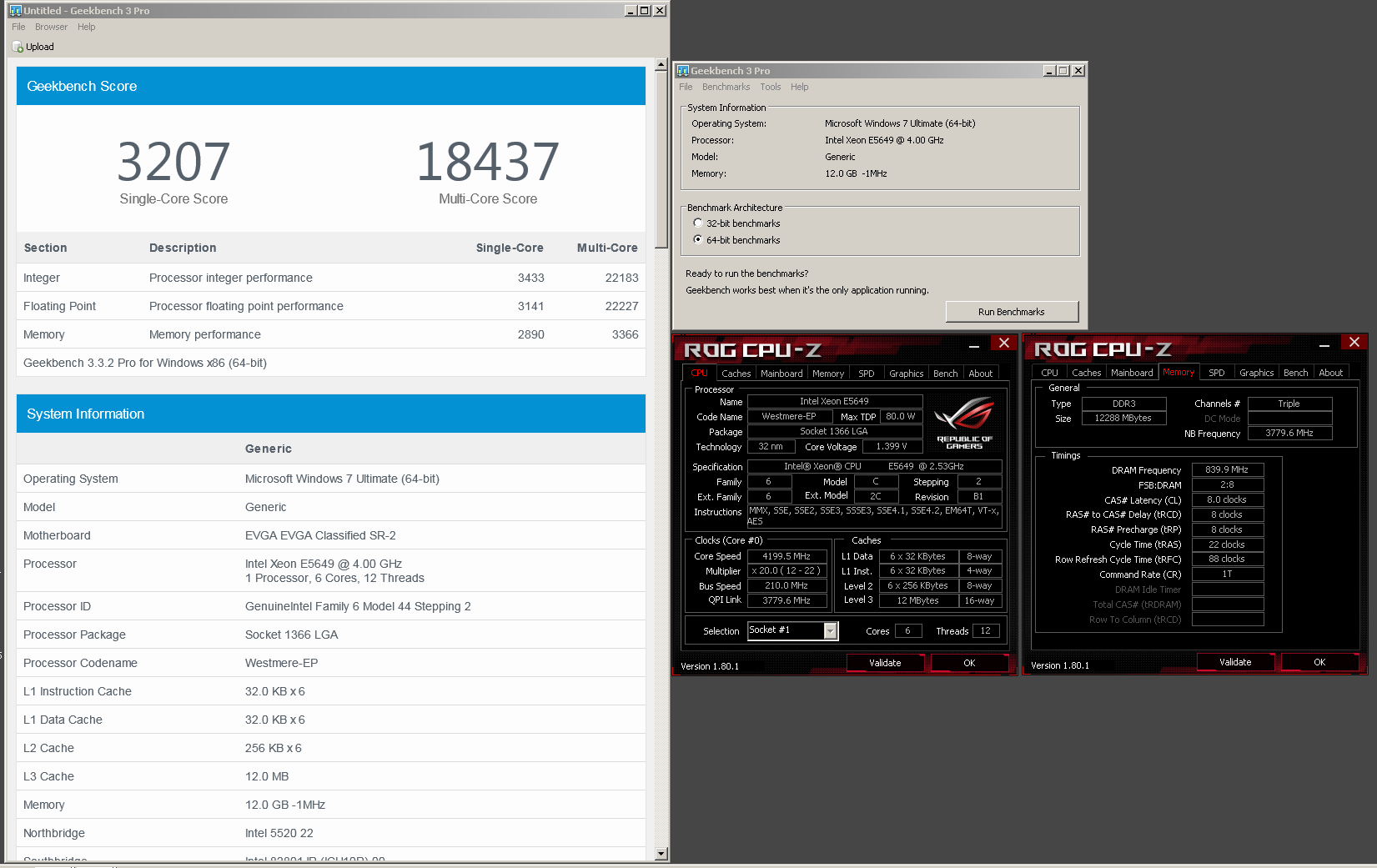Open Help menu in Untitled Geekbench window
Image resolution: width=1377 pixels, height=868 pixels.
click(87, 27)
